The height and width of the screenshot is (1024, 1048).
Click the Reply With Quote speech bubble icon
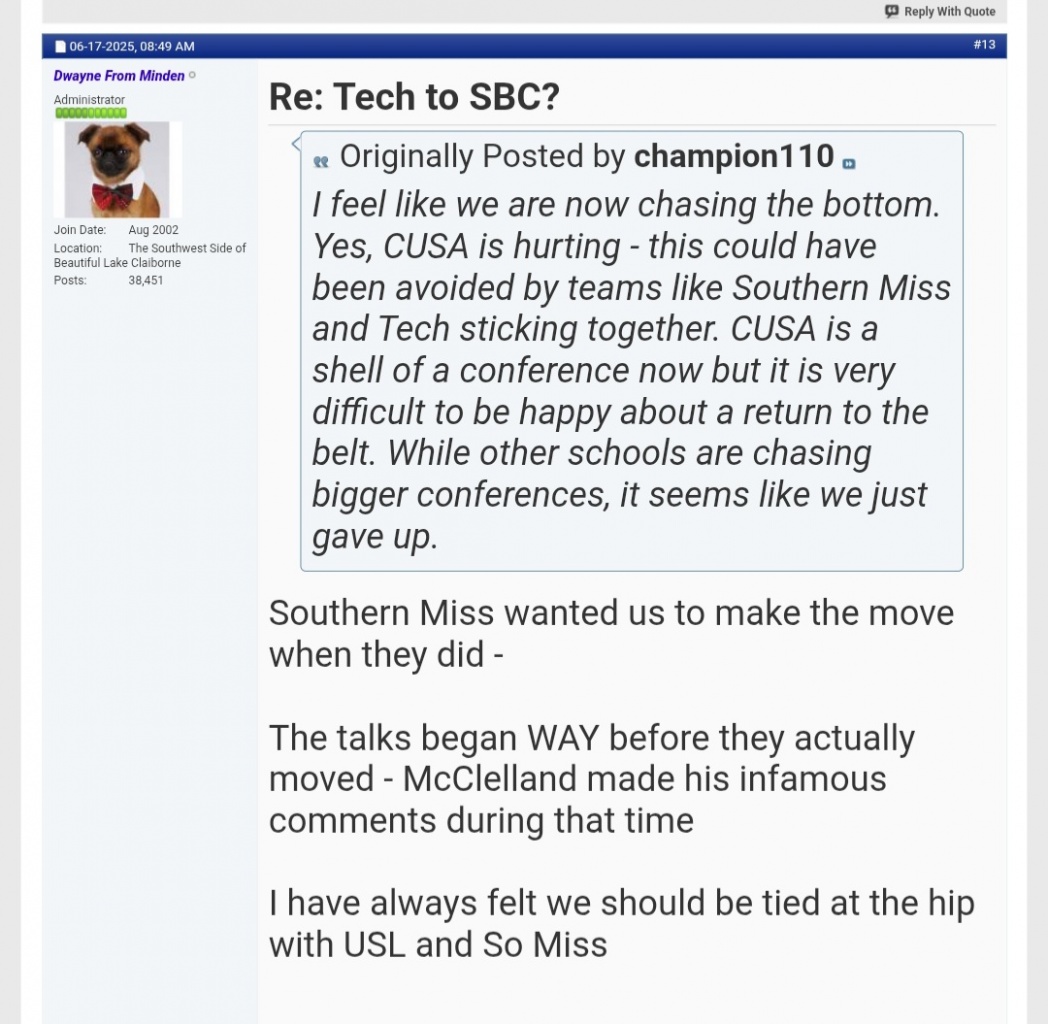(x=892, y=12)
